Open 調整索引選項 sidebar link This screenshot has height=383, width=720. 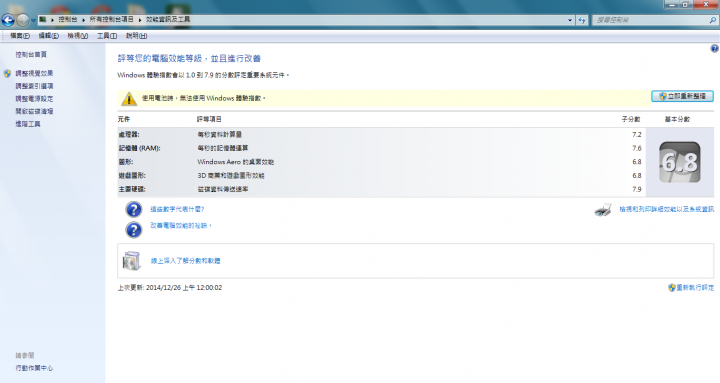(34, 86)
